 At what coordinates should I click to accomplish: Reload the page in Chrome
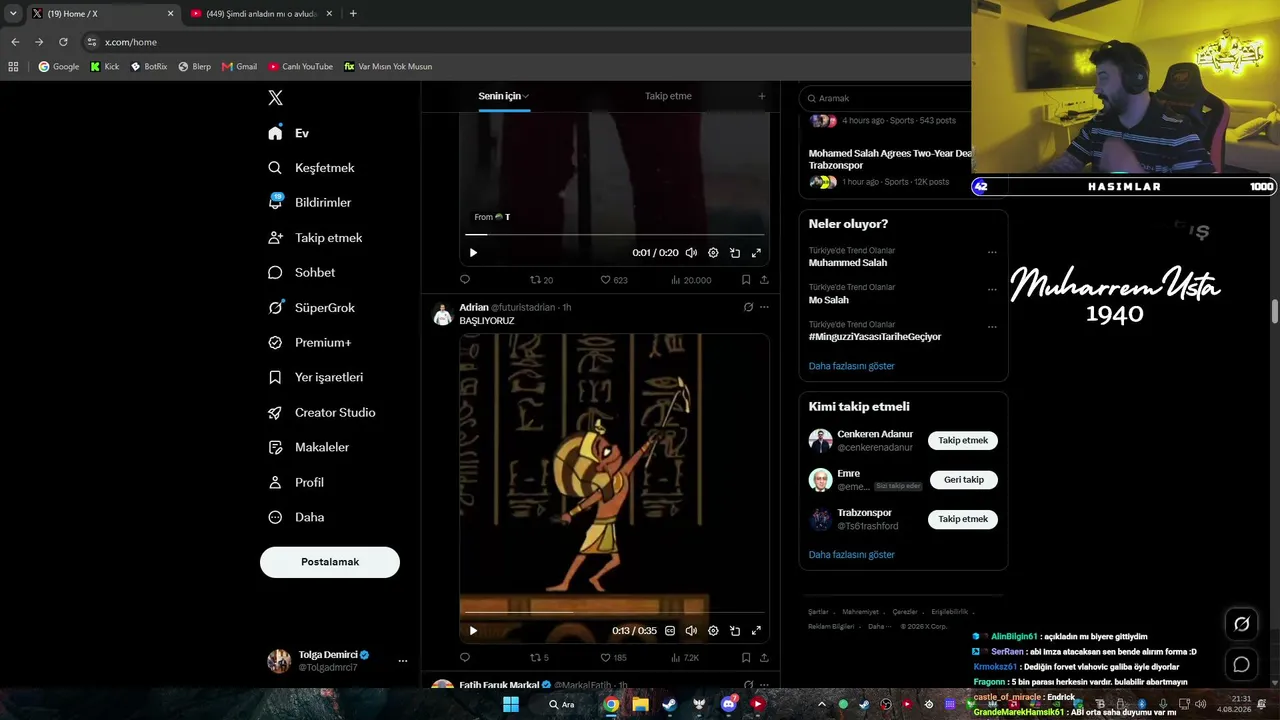[x=63, y=42]
